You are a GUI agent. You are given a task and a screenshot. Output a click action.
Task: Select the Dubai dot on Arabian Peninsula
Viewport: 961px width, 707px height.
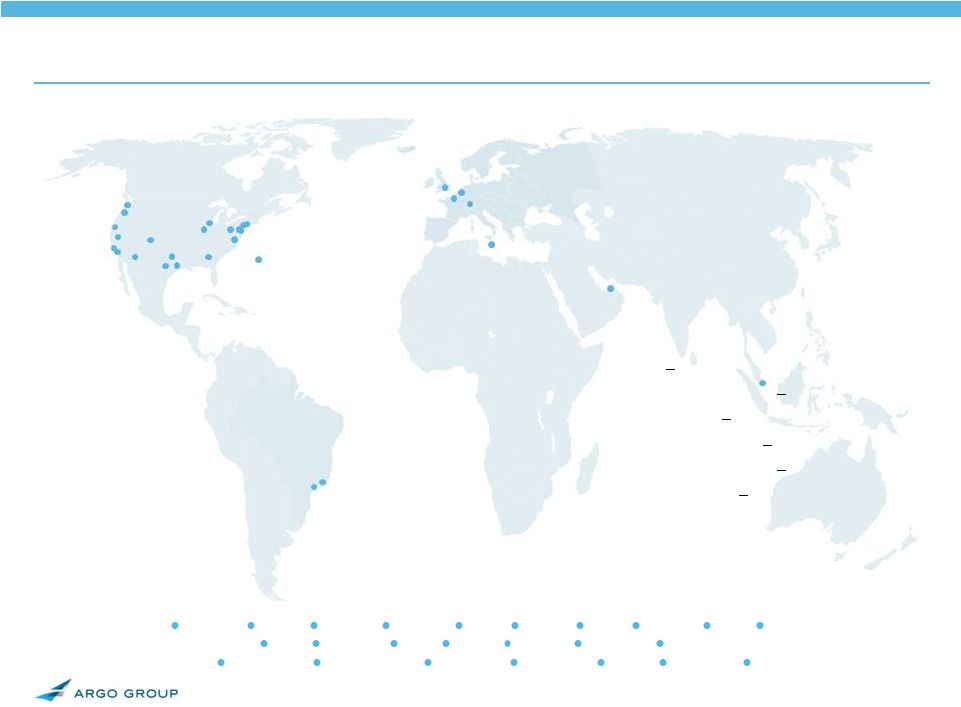point(610,289)
